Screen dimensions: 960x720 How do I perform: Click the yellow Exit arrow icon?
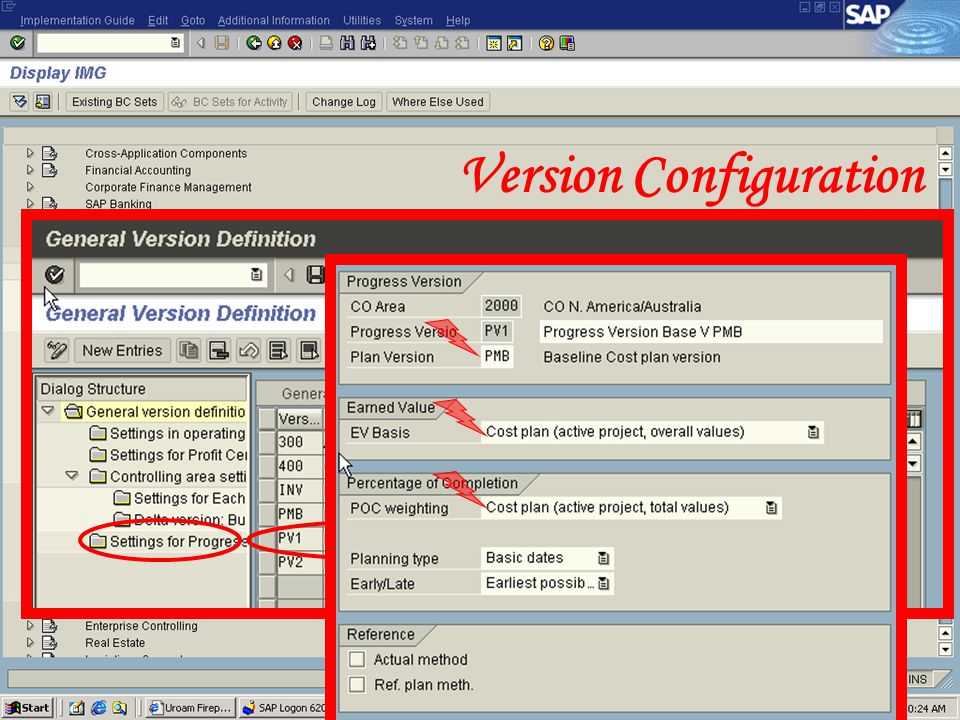tap(274, 43)
